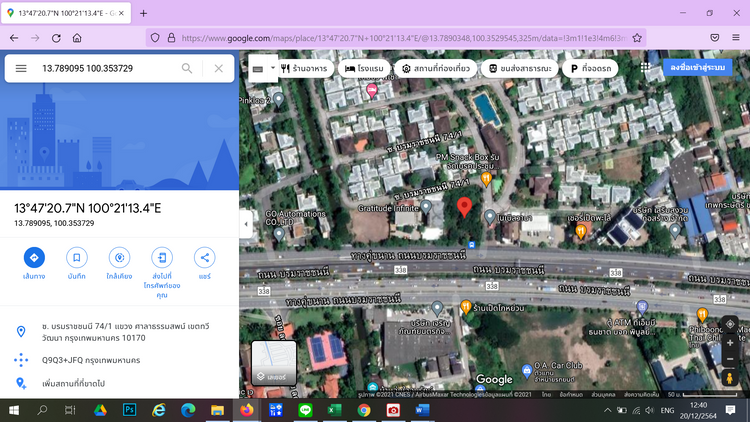Zoom in on the map with plus

(x=730, y=343)
